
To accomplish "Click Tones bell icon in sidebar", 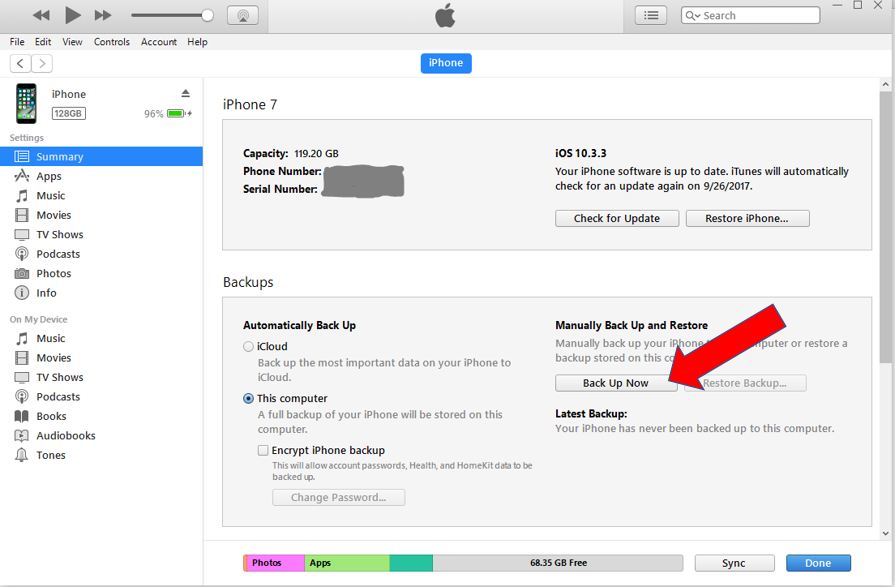I will 22,455.
